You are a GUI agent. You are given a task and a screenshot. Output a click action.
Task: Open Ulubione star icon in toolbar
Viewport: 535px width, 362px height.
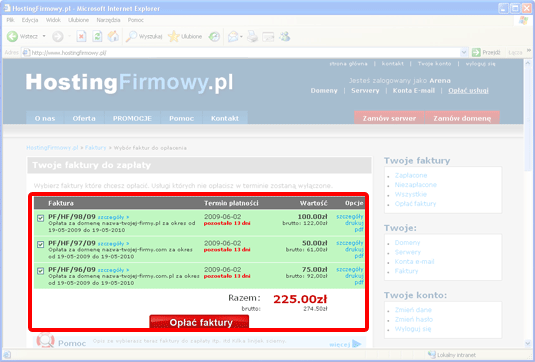coord(174,36)
